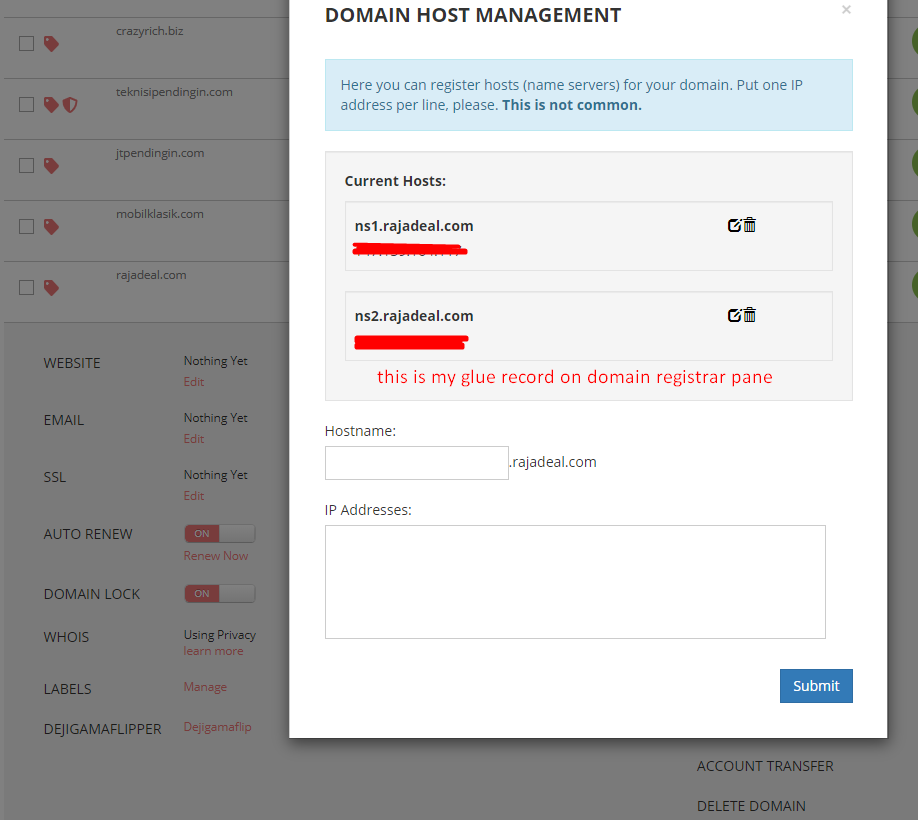
Task: Open the Website Edit link
Action: 194,382
